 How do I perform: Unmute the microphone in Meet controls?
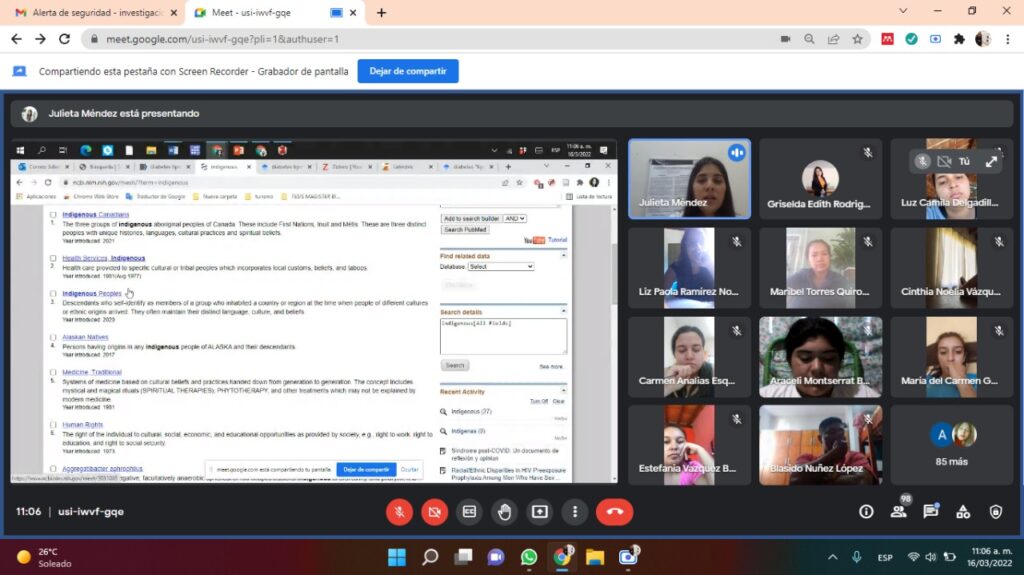point(399,512)
